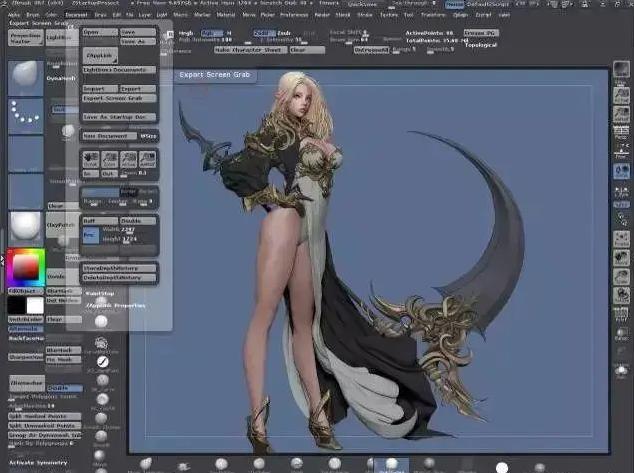
Task: Click the QuickSave button in the top bar
Action: 363,4
